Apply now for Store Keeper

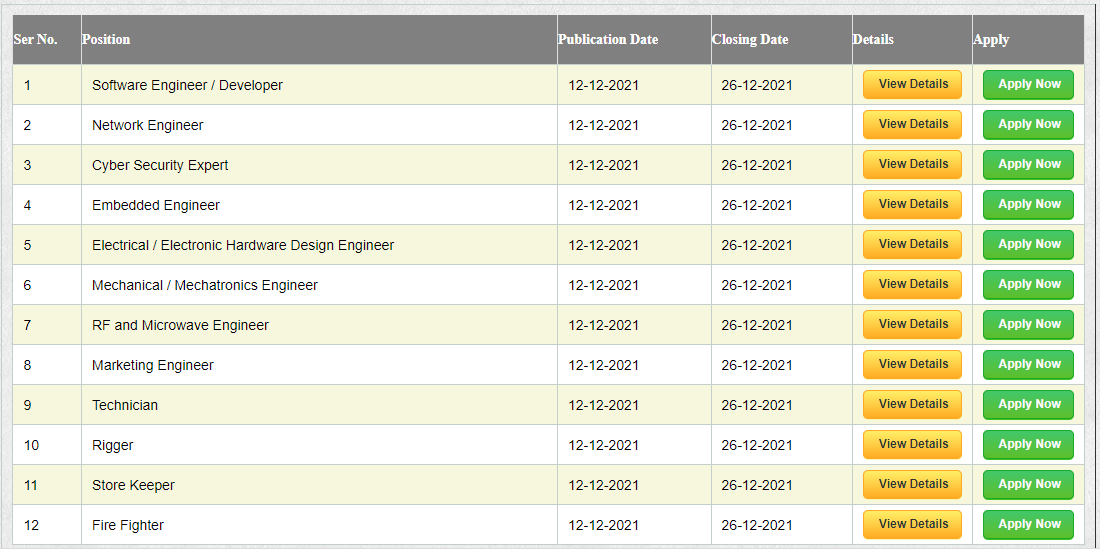(1028, 484)
